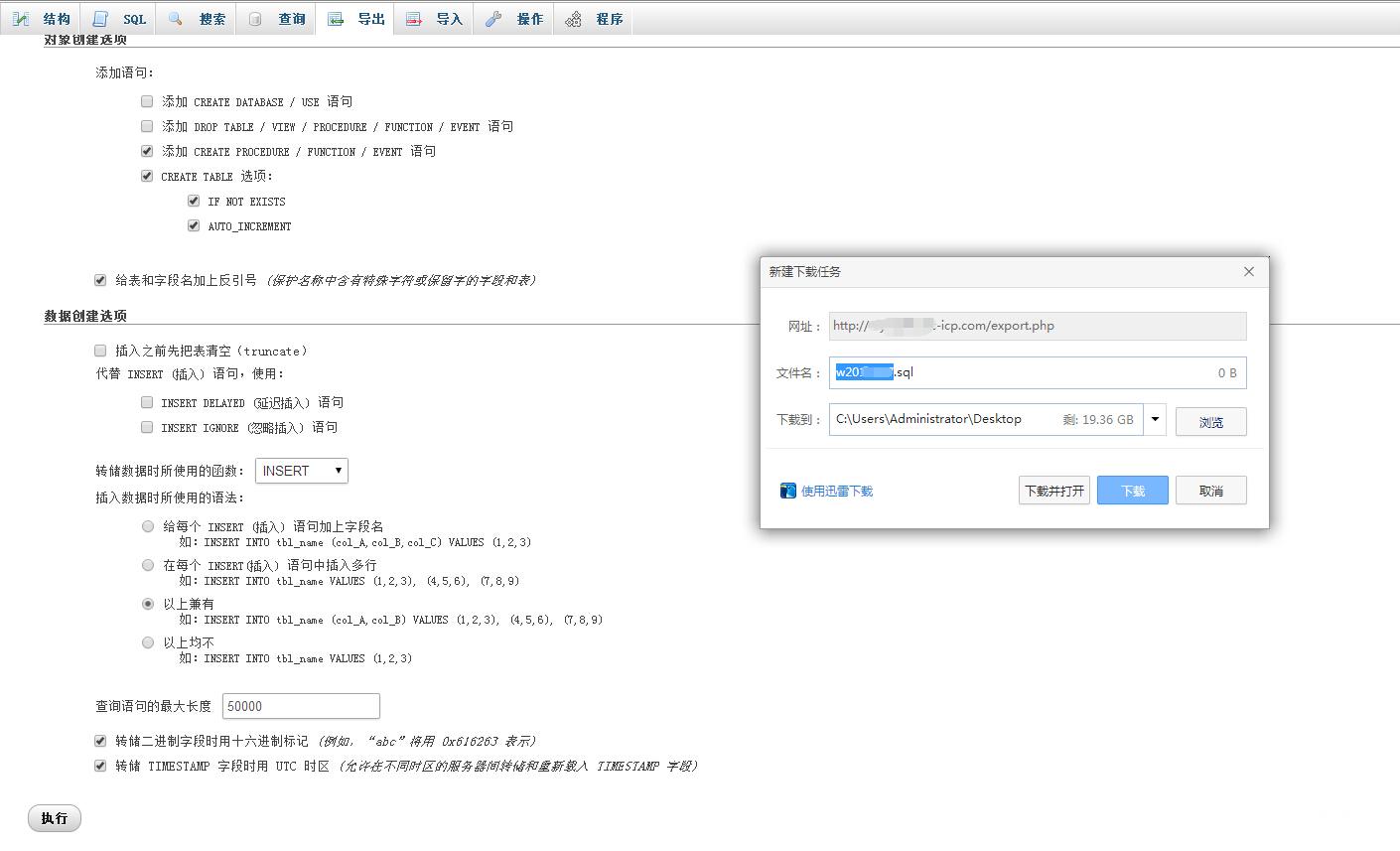Viewport: 1400px width, 851px height.
Task: Enable the CREATE DATABASE / USE checkbox
Action: 147,101
